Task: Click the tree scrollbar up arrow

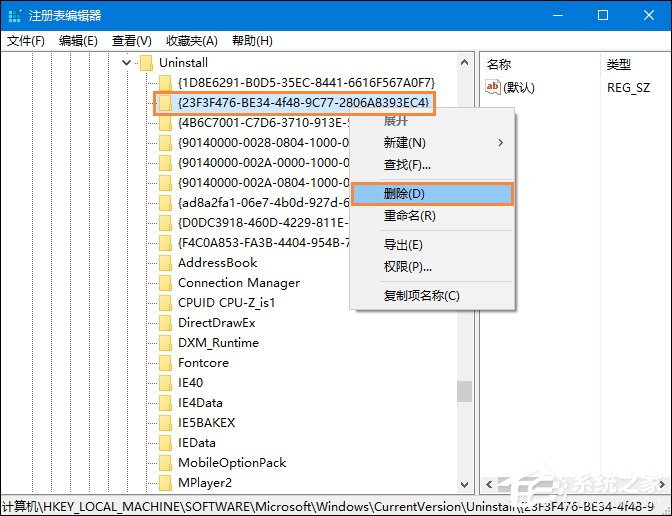Action: point(465,63)
